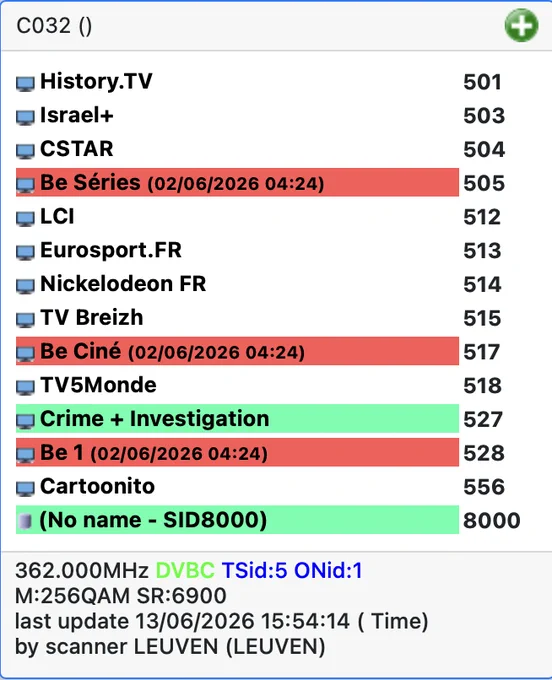This screenshot has height=680, width=552.
Task: Select the Crime + Investigation row
Action: [x=237, y=418]
